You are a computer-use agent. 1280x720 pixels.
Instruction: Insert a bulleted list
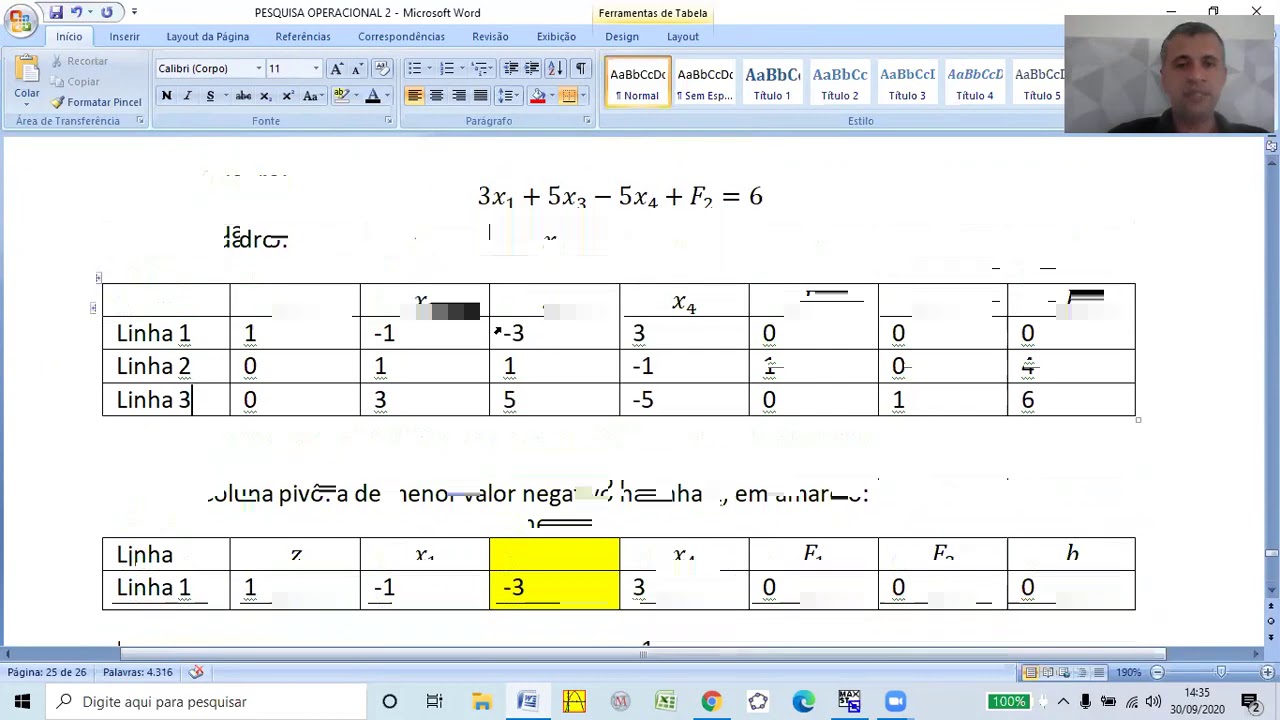click(414, 68)
